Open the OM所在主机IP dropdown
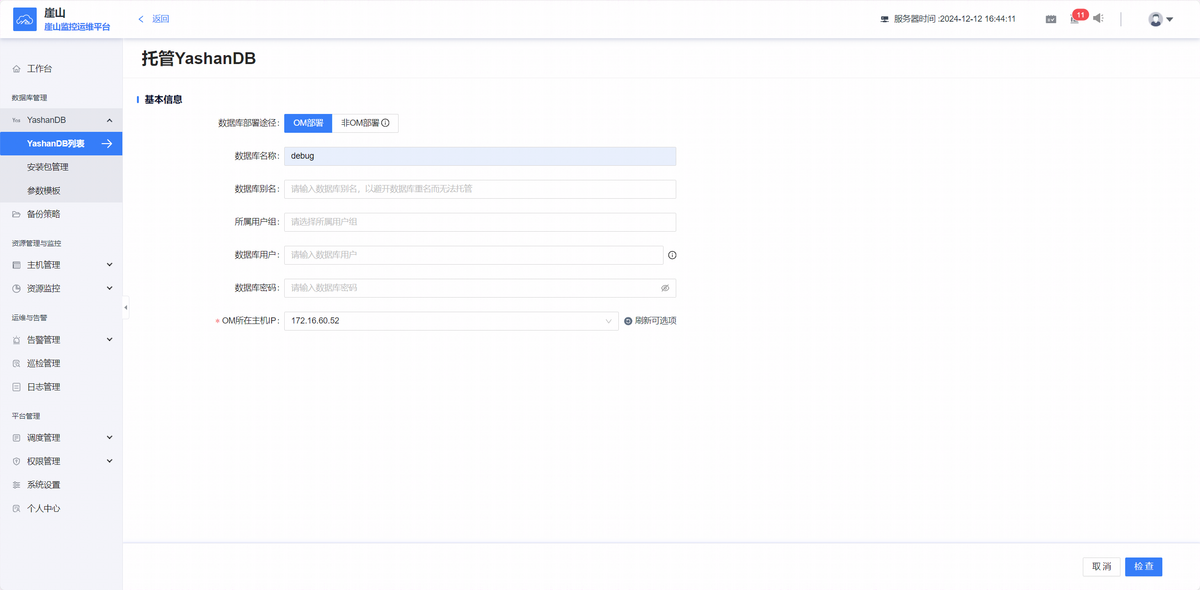 [451, 321]
